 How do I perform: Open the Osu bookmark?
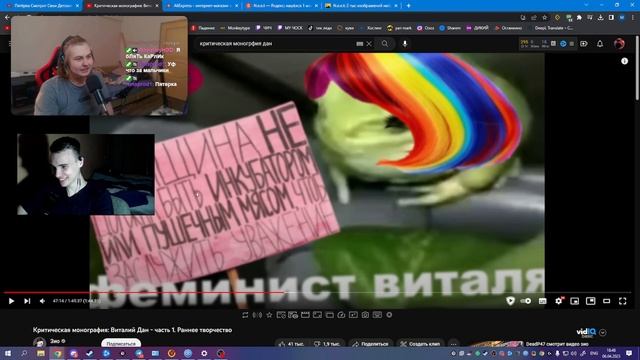point(426,28)
